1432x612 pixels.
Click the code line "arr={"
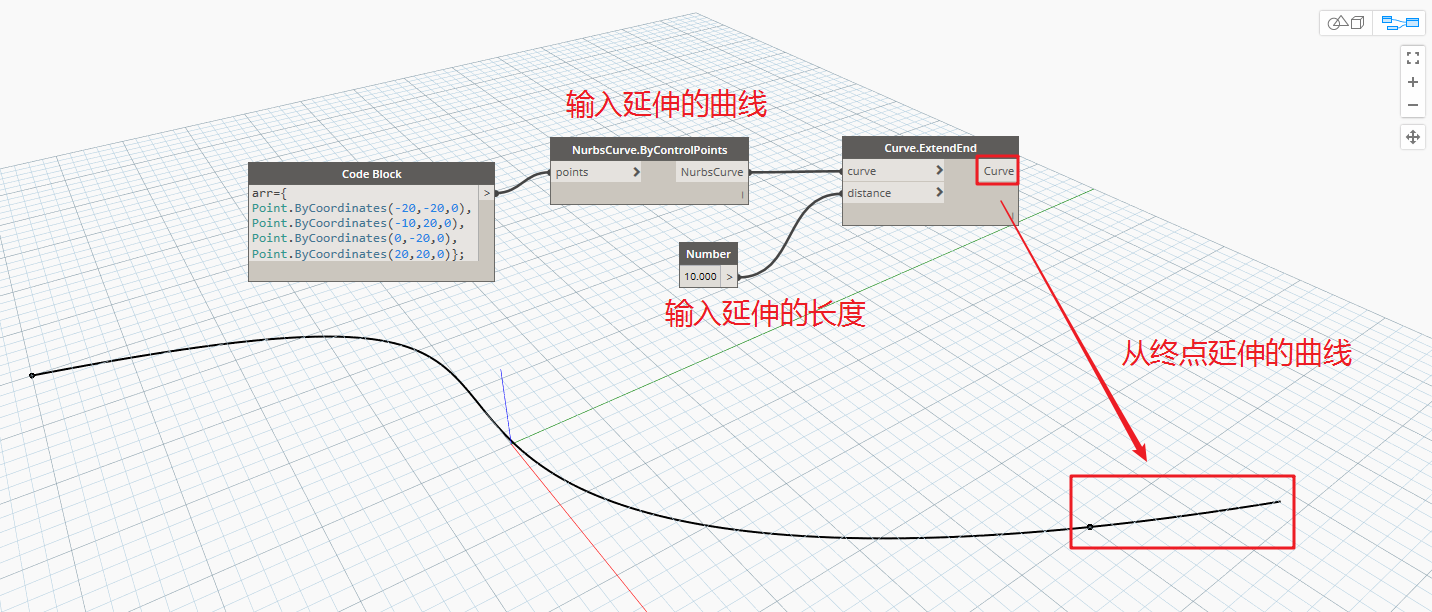(x=270, y=192)
